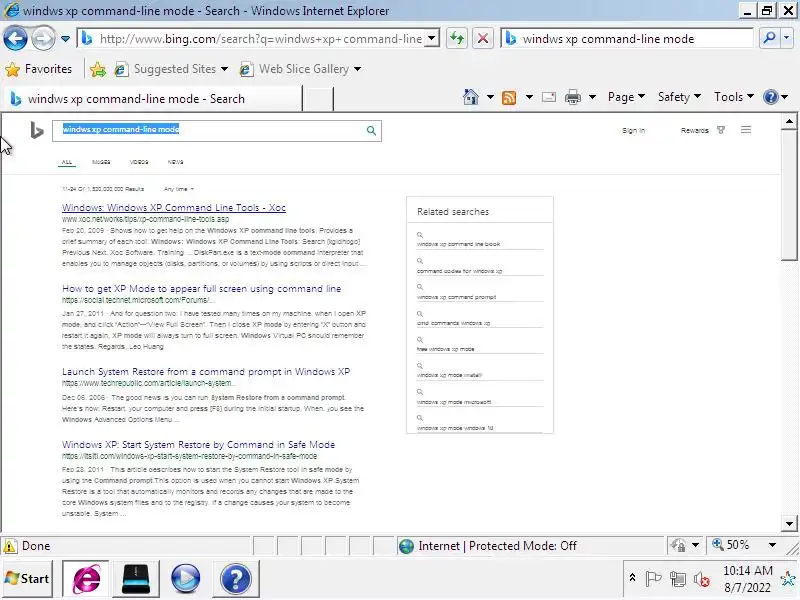The width and height of the screenshot is (800, 600).
Task: Click the scroll up arrow on scrollbar
Action: 789,121
